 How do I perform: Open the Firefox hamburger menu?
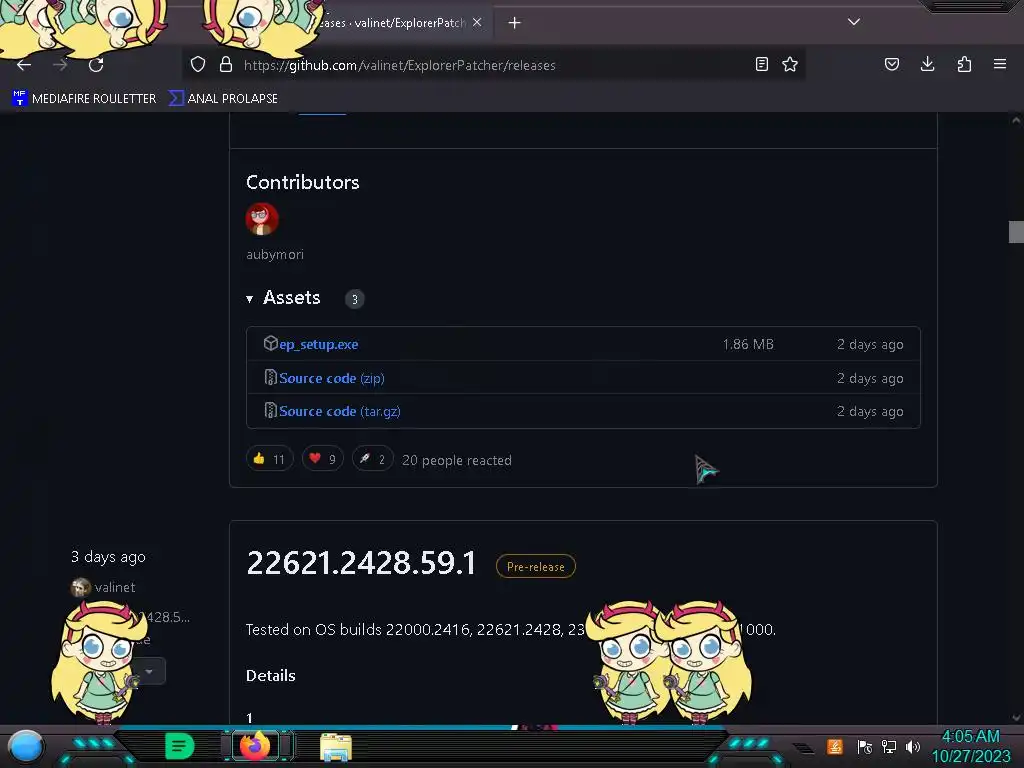point(1000,64)
